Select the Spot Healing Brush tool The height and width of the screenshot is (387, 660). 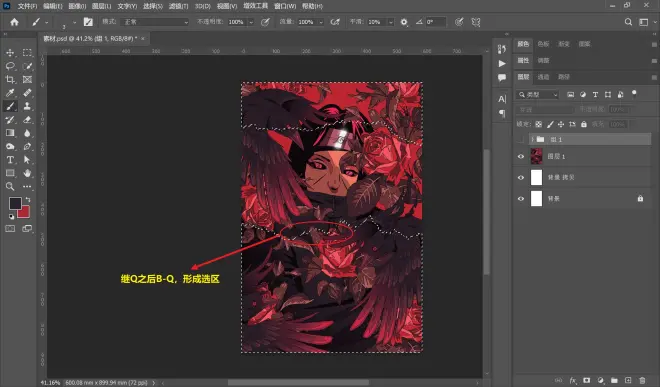[27, 93]
